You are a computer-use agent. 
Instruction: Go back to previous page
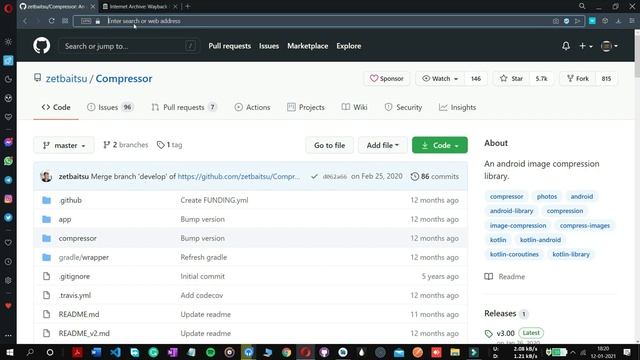(x=25, y=21)
